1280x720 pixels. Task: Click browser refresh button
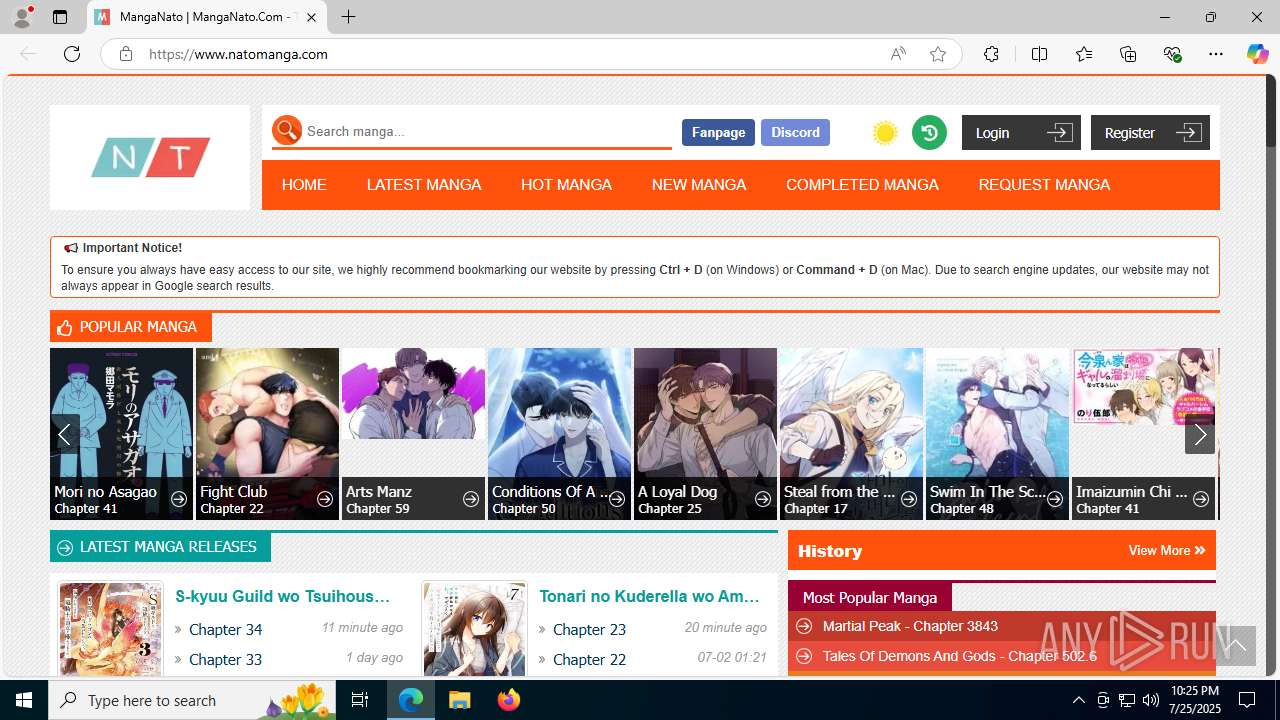point(72,54)
